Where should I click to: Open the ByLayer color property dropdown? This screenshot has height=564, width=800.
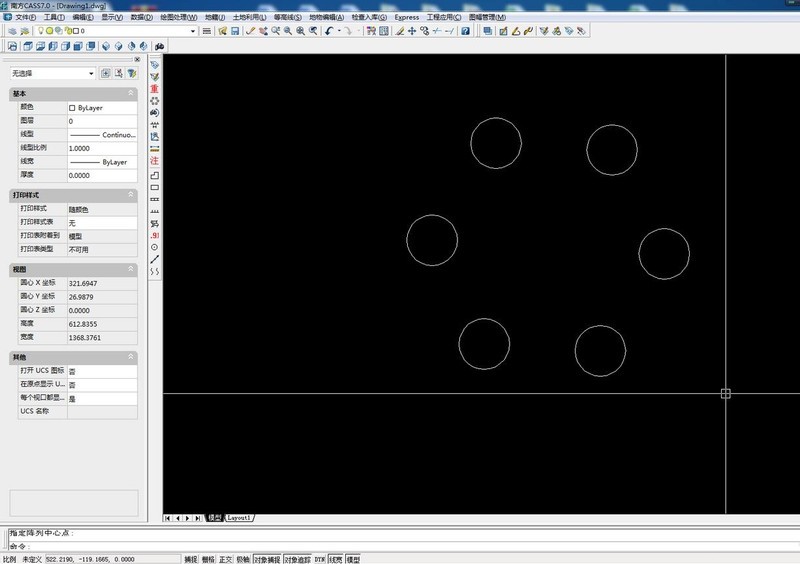[102, 108]
